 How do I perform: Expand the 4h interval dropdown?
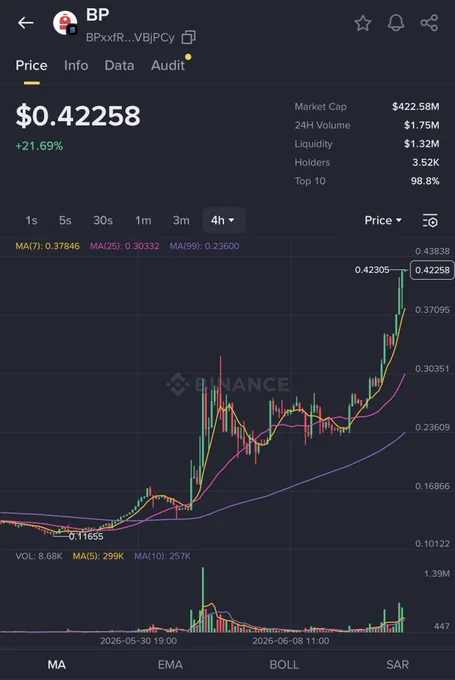[224, 220]
